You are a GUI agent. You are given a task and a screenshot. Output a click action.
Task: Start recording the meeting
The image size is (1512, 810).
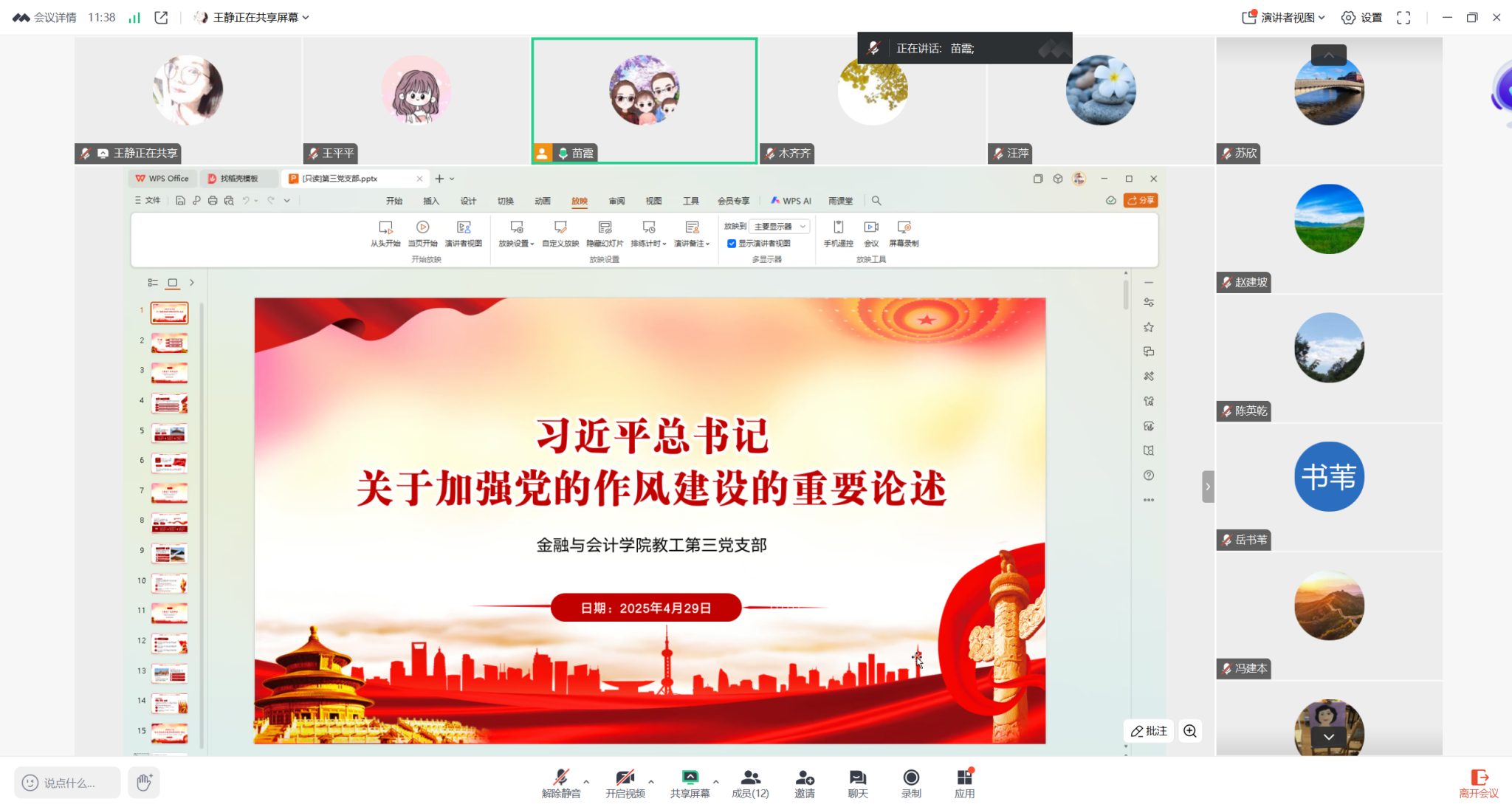911,778
